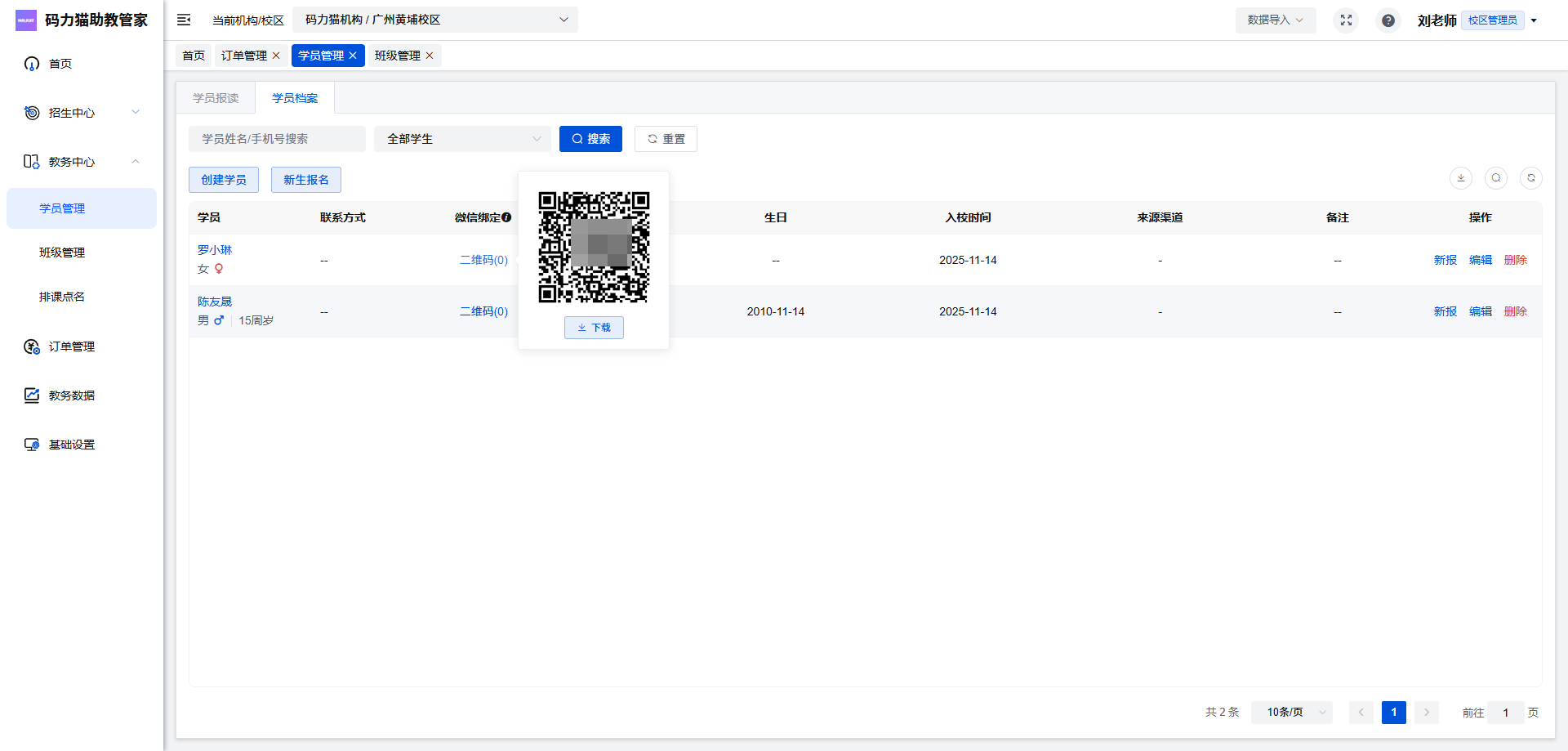Click the refresh icon above table
This screenshot has width=1568, height=751.
1530,178
